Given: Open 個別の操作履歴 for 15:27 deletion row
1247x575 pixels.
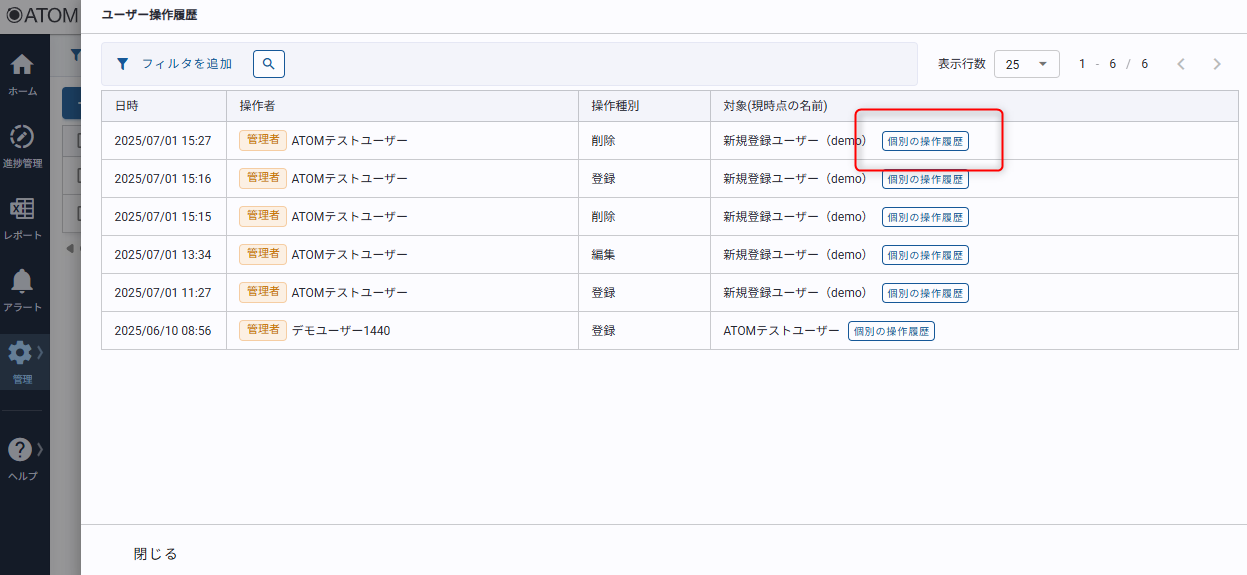Looking at the screenshot, I should (925, 141).
